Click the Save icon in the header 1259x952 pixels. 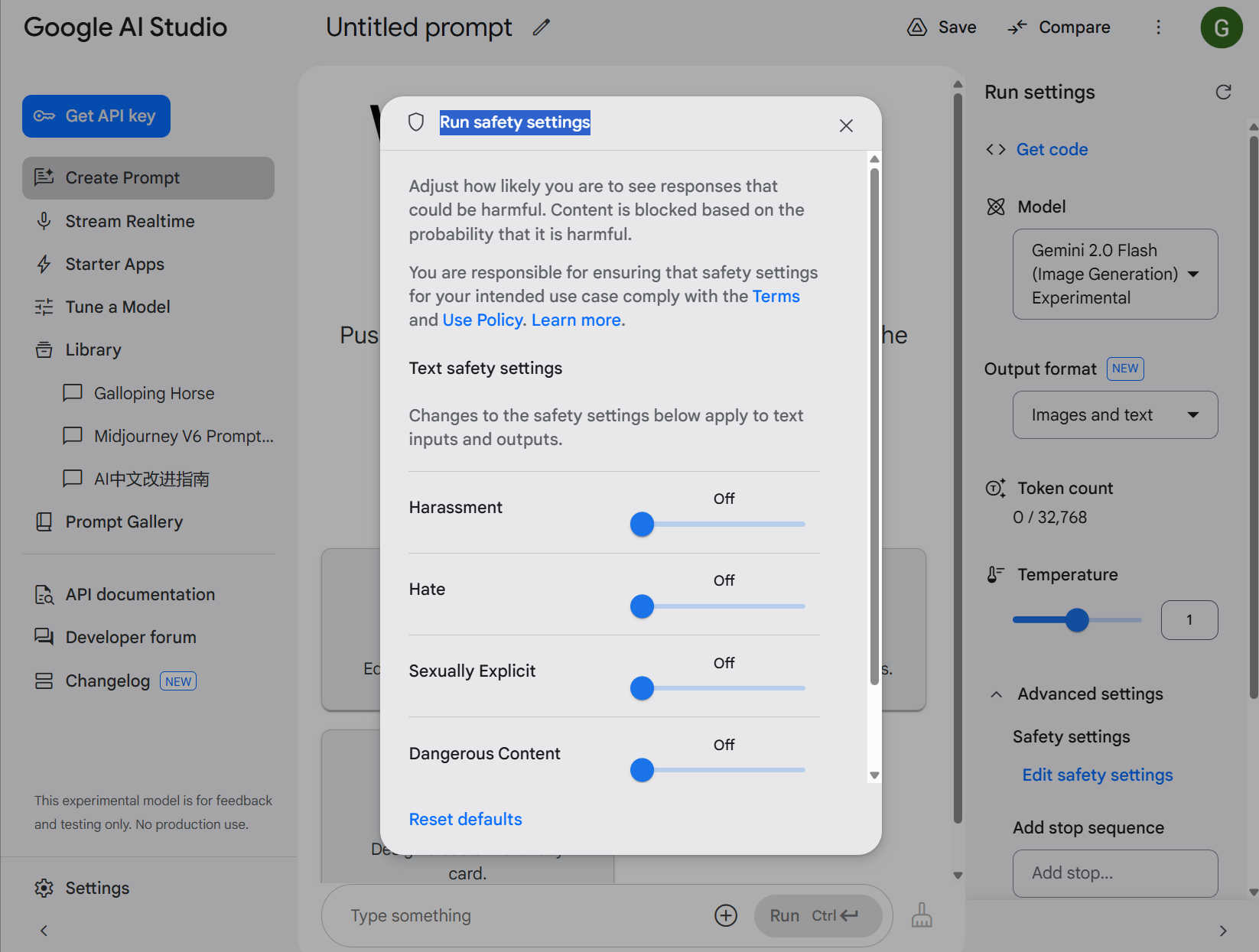pyautogui.click(x=917, y=28)
